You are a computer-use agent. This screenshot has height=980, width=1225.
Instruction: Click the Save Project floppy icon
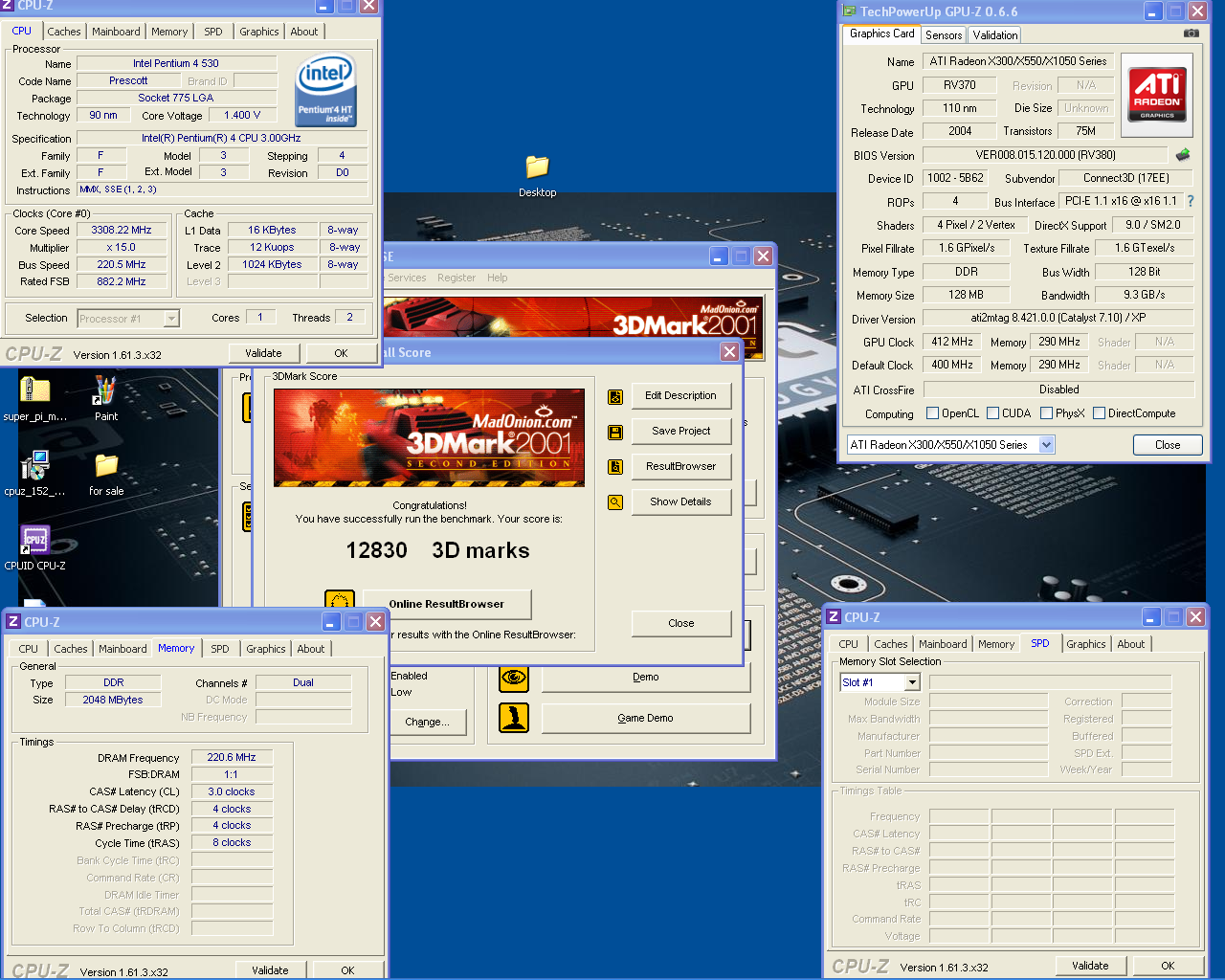pos(615,432)
